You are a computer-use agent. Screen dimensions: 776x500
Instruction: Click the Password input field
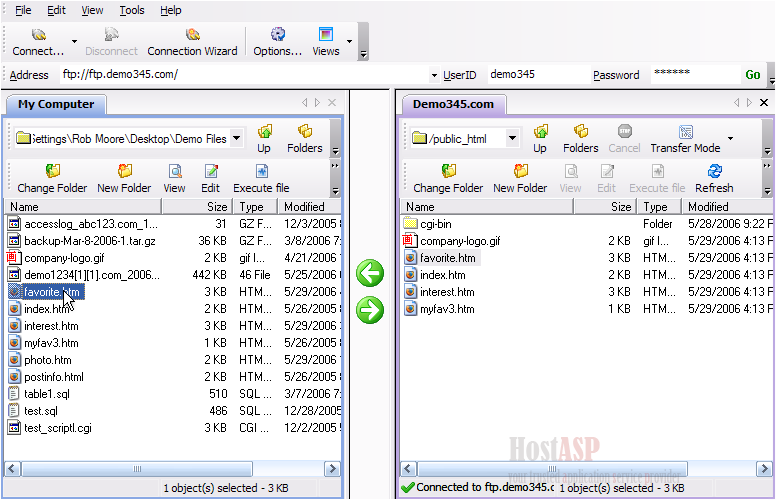point(695,74)
